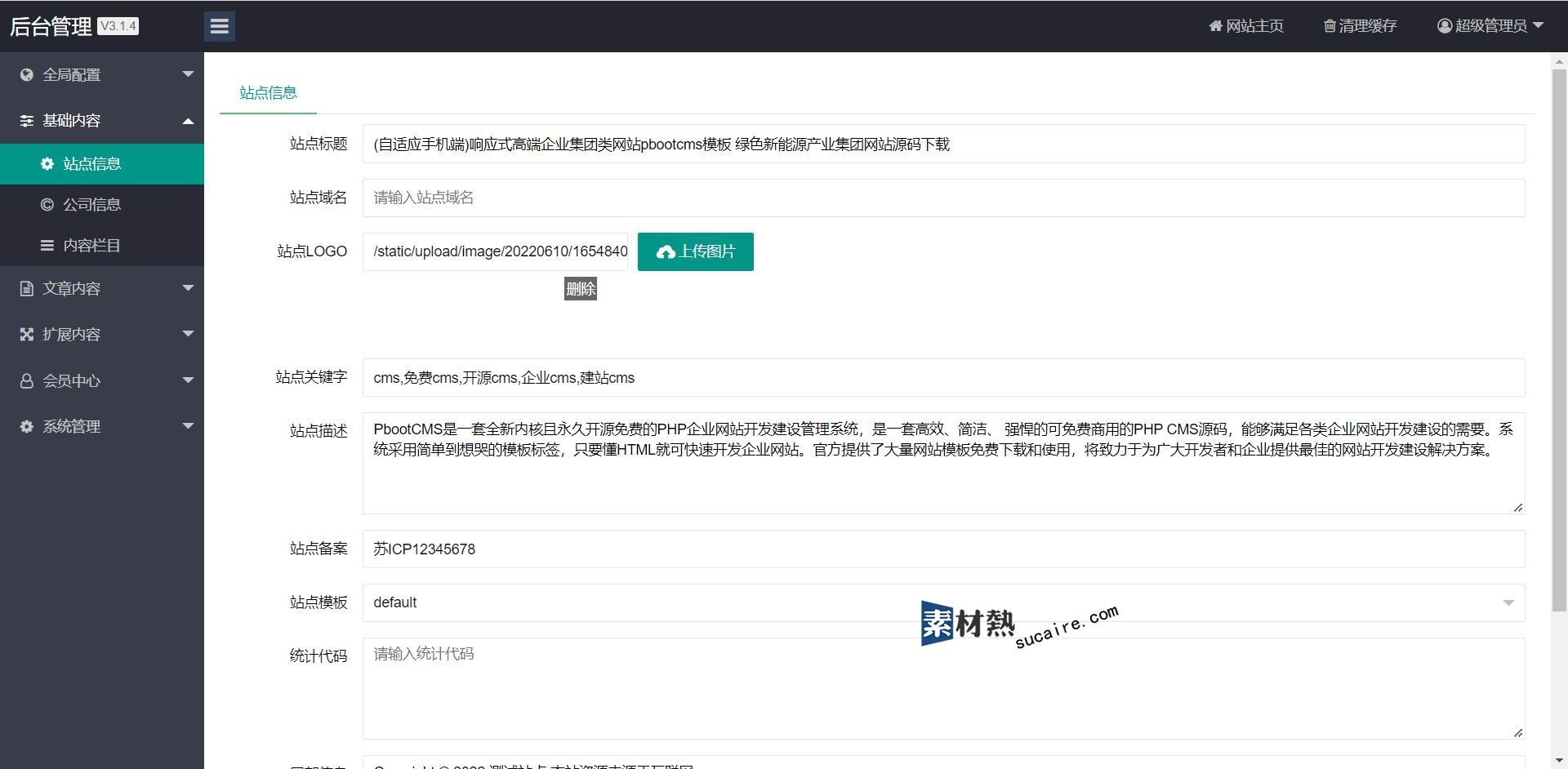
Task: Click the document icon beside 文章内容
Action: [x=27, y=288]
